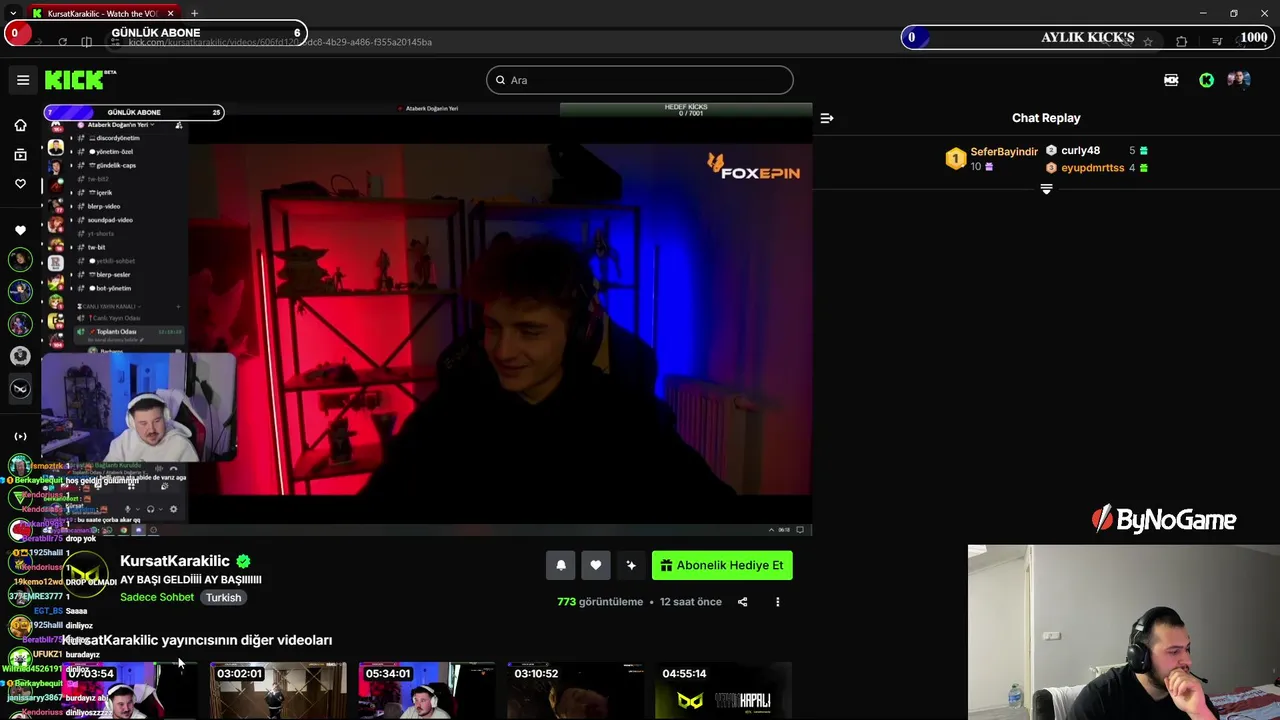Open the outlined heart Following icon in sidebar
This screenshot has width=1280, height=720.
pos(20,184)
